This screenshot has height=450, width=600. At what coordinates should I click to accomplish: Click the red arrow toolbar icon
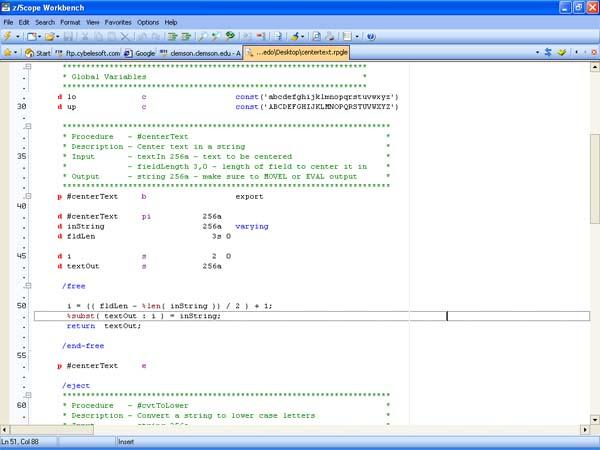[261, 36]
